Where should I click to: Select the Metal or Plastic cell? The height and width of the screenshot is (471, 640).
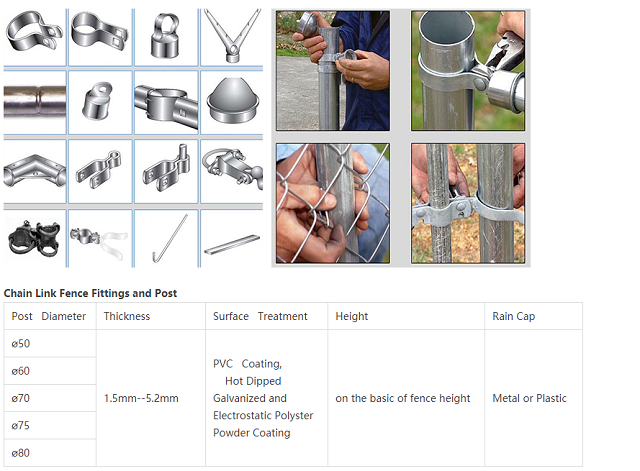533,398
